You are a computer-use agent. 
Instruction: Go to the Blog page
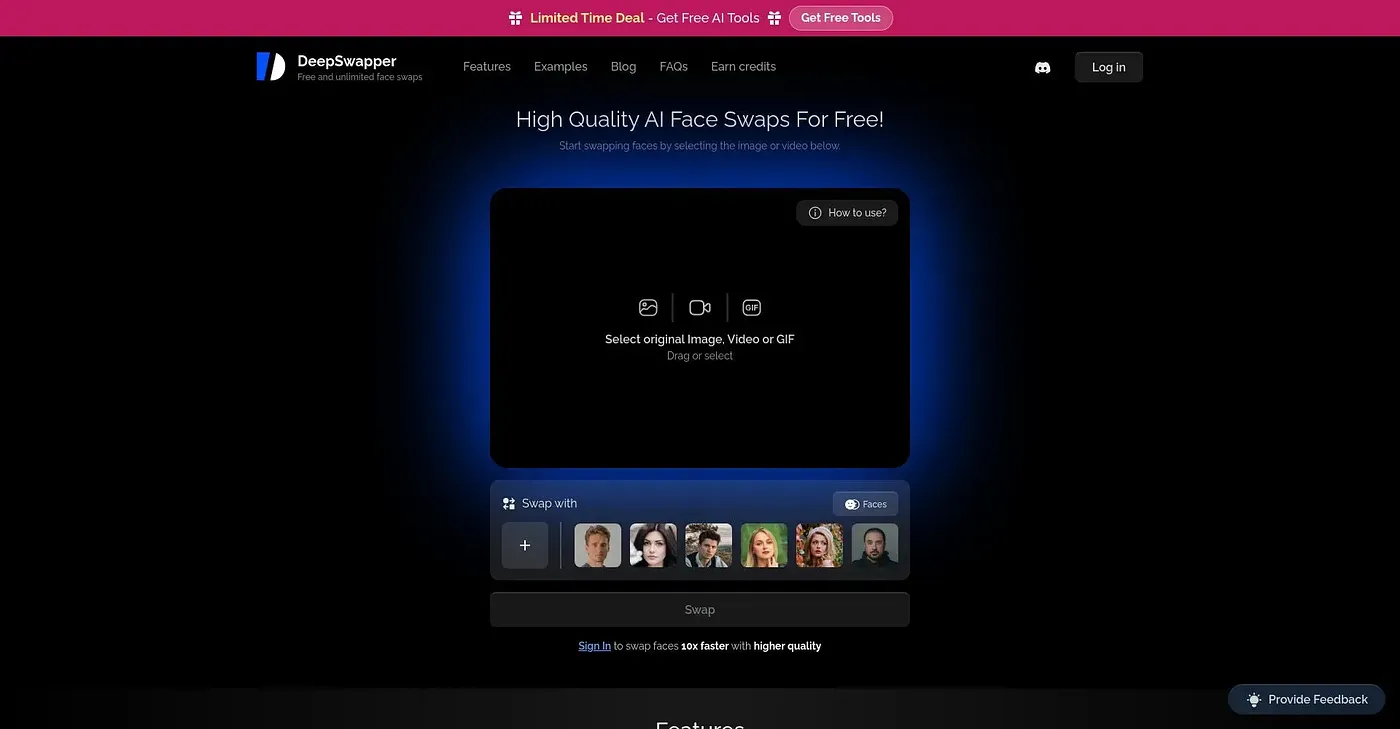pos(623,67)
